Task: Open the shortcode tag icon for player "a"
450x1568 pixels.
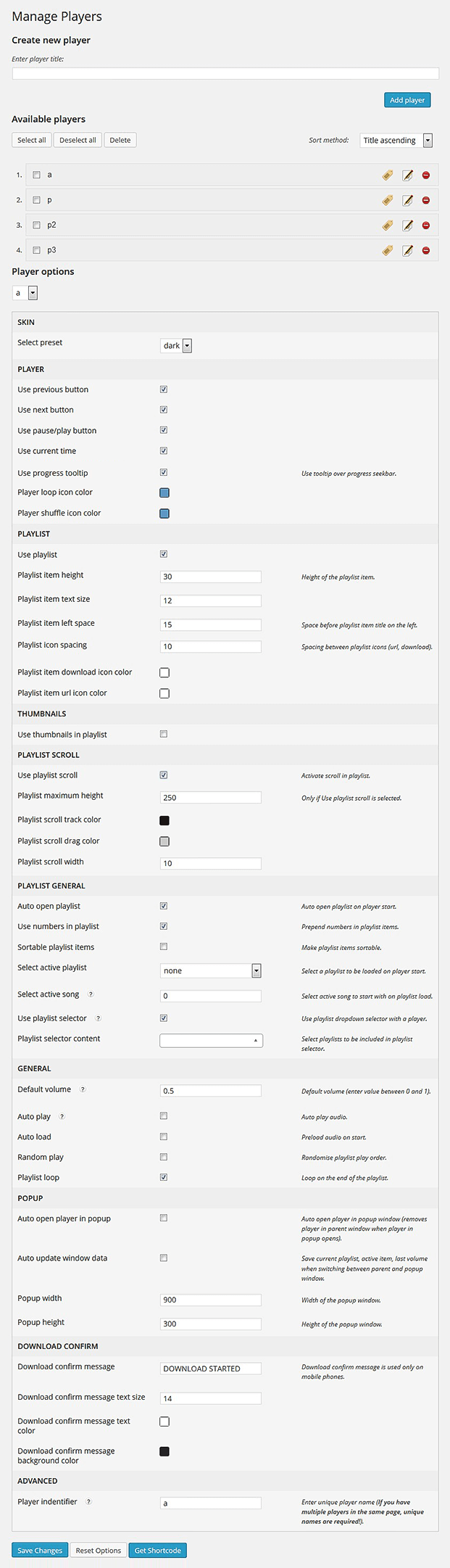Action: [x=387, y=175]
